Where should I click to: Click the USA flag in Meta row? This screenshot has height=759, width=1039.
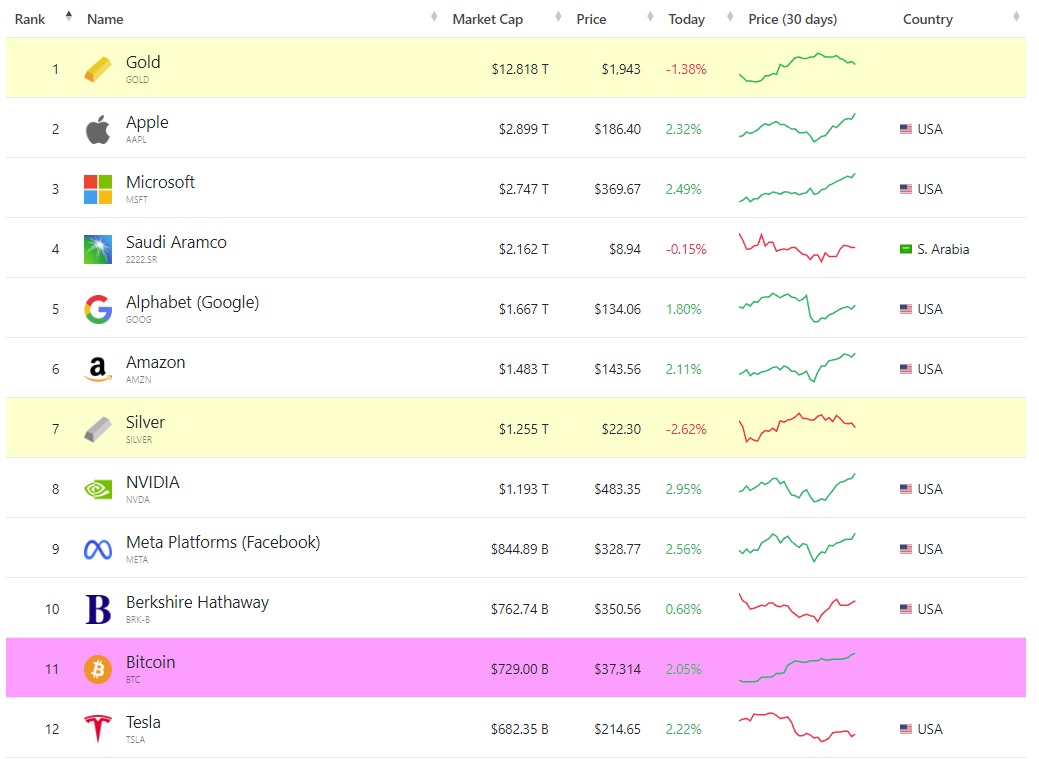click(x=906, y=549)
